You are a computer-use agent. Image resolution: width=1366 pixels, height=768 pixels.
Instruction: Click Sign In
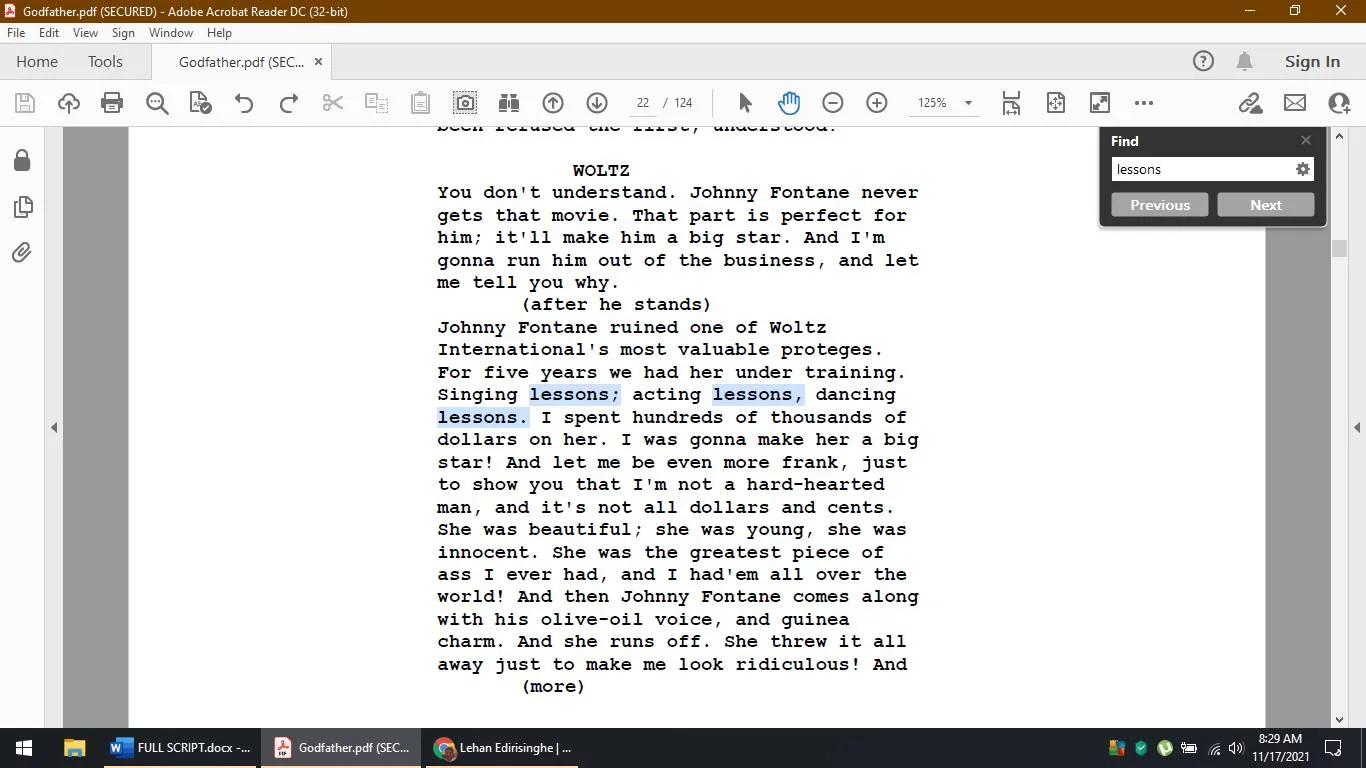(x=1312, y=62)
